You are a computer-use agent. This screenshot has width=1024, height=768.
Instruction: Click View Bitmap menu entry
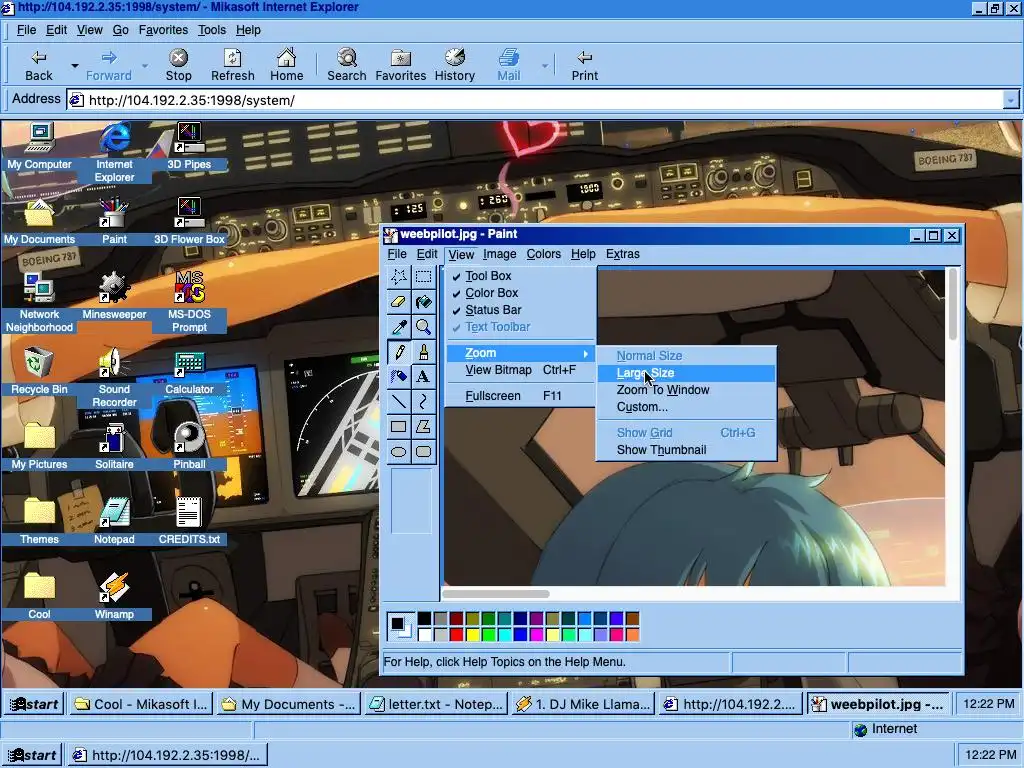[x=520, y=370]
